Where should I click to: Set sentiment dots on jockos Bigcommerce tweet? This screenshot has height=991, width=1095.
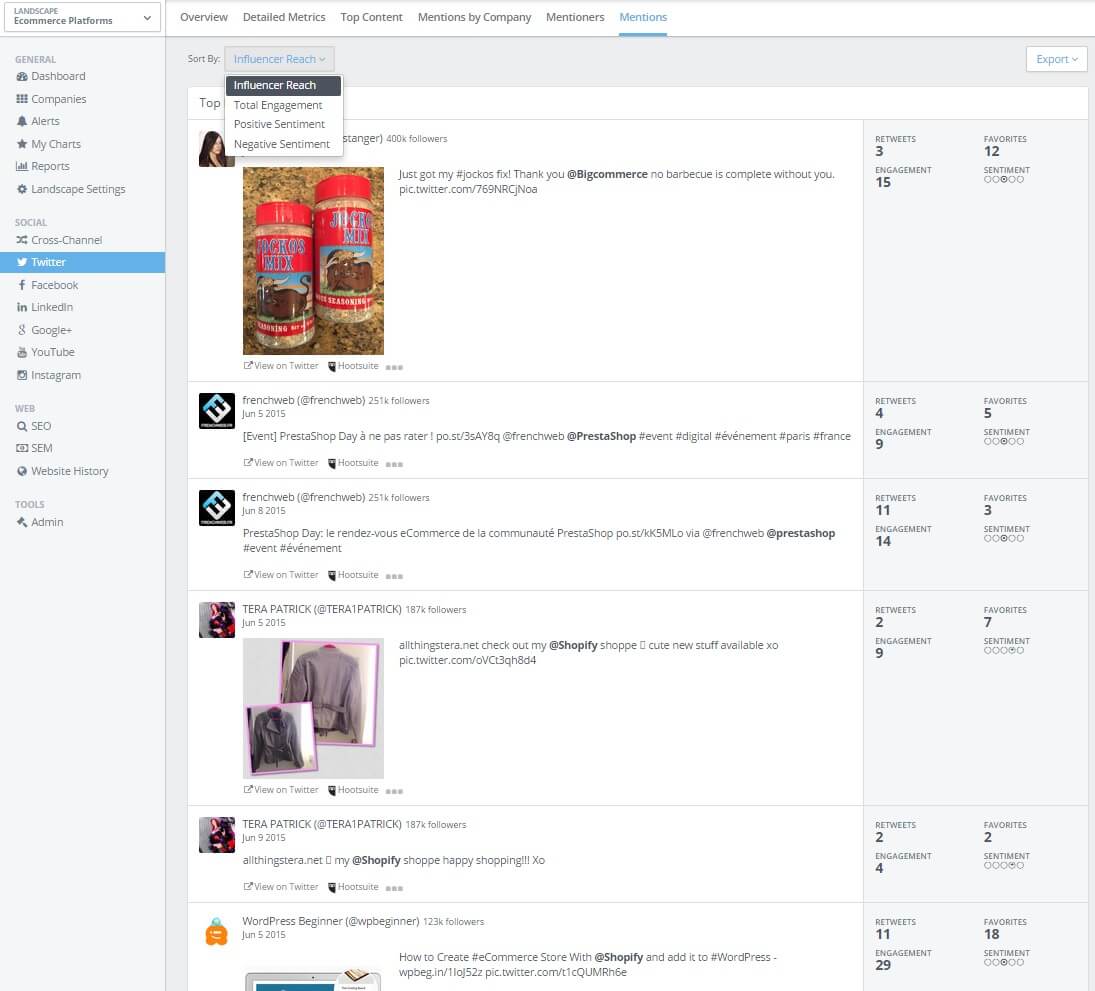tap(1004, 179)
